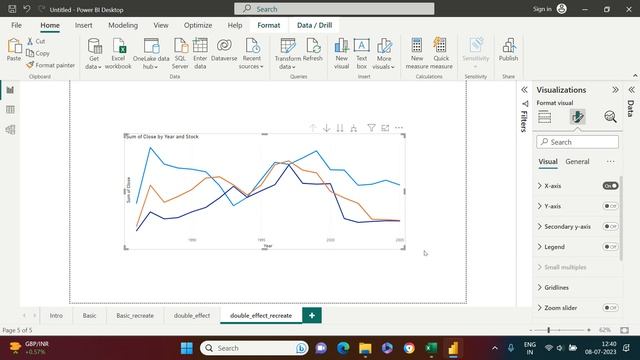Screen dimensions: 640x360
Task: Select the double_effect page tab
Action: click(192, 316)
